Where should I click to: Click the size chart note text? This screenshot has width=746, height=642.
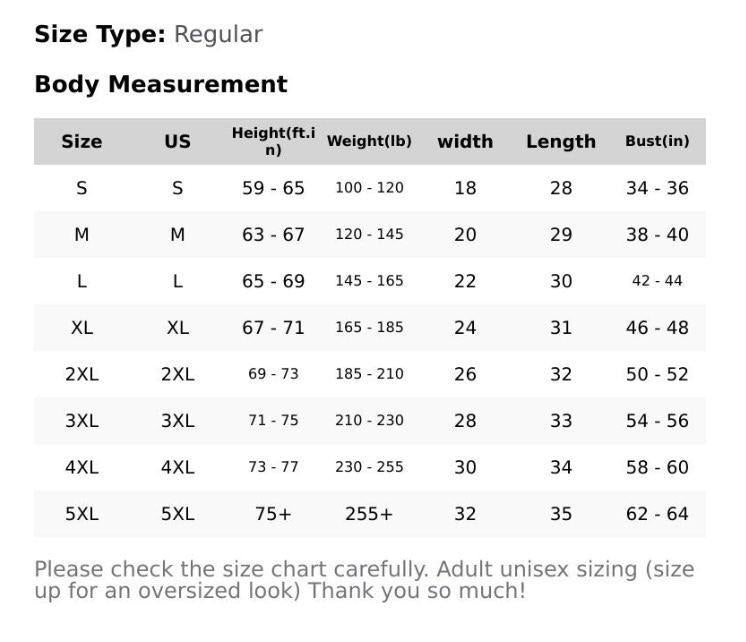point(364,580)
